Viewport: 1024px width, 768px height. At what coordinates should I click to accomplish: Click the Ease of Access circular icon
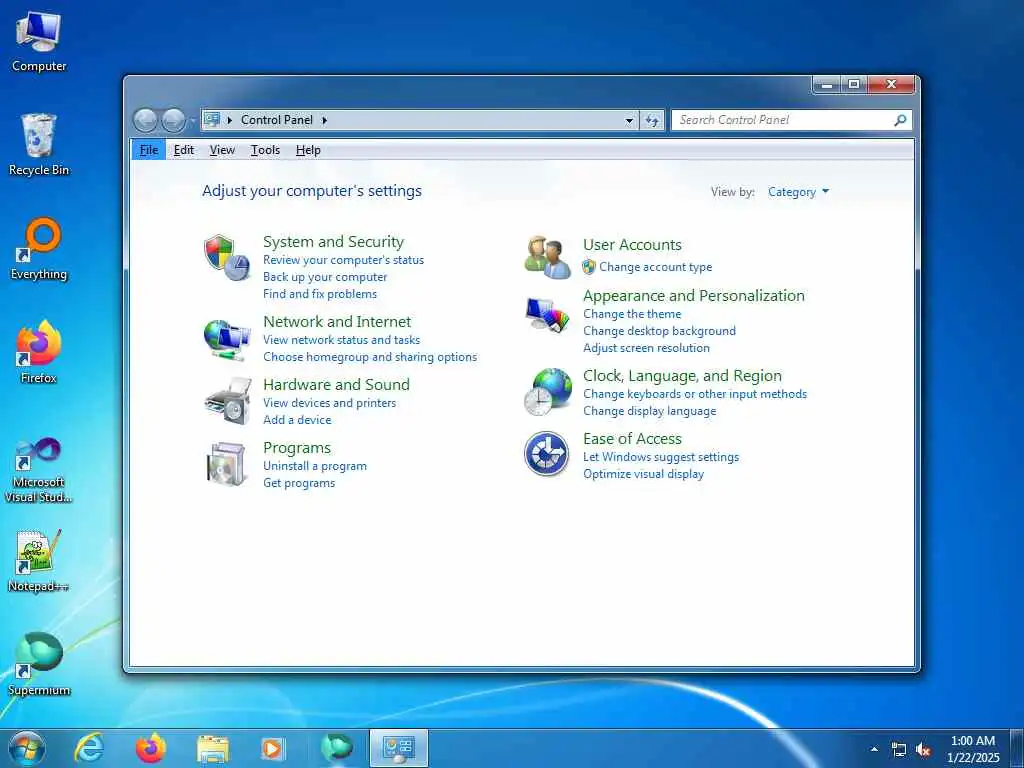547,453
